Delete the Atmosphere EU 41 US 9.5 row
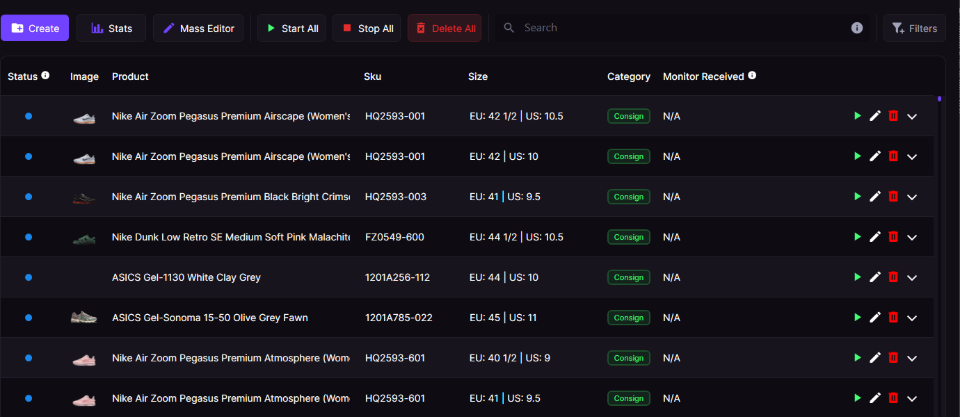The height and width of the screenshot is (417, 960). pos(893,398)
